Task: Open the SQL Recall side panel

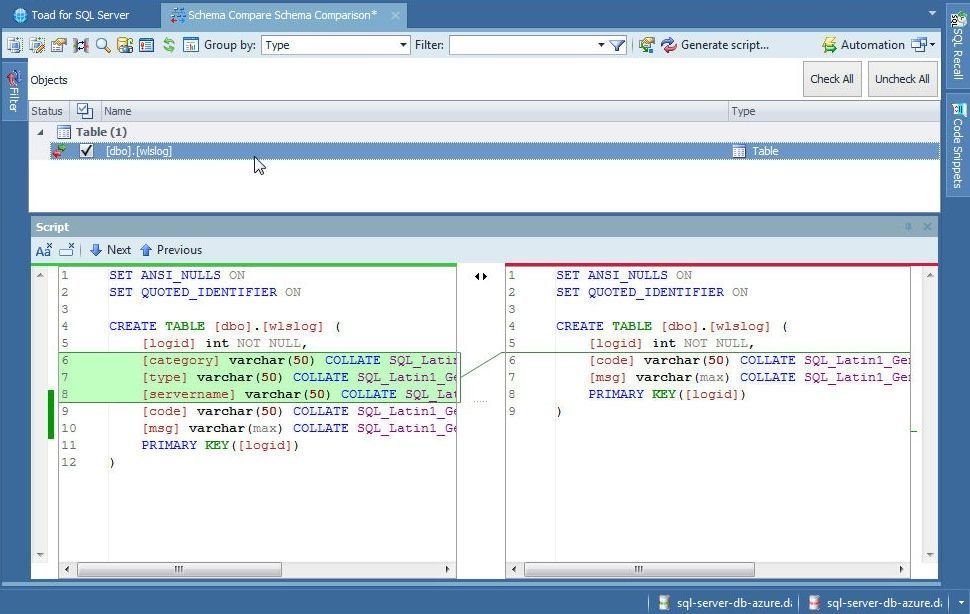Action: pos(958,45)
